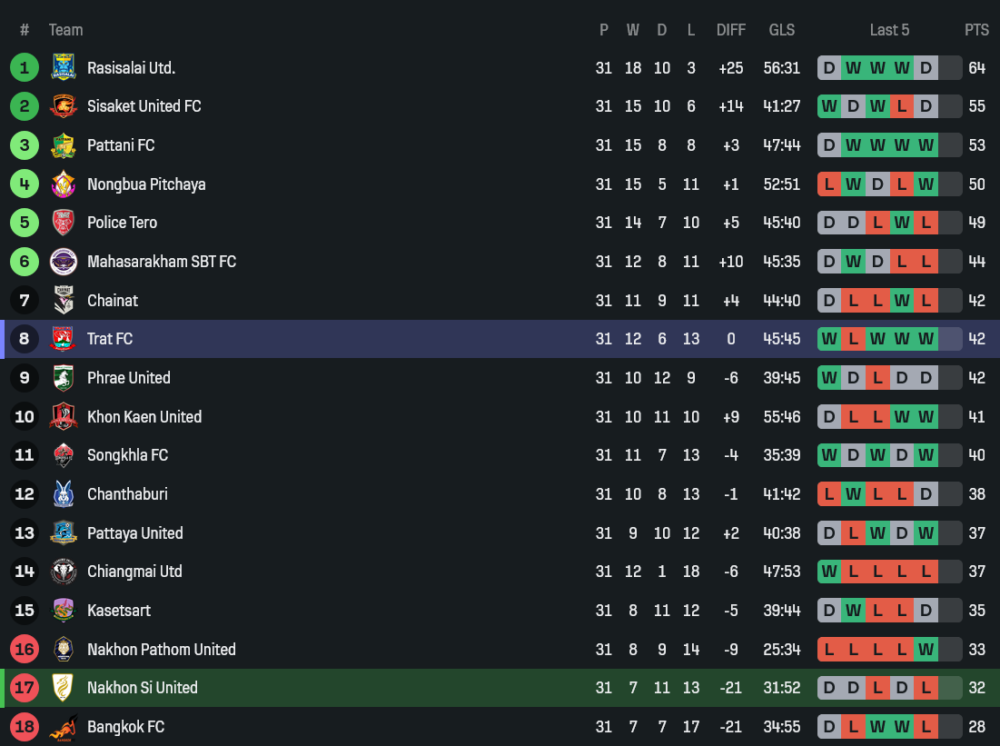This screenshot has height=746, width=1000.
Task: Click Trat FC's red loss form badge
Action: 853,339
